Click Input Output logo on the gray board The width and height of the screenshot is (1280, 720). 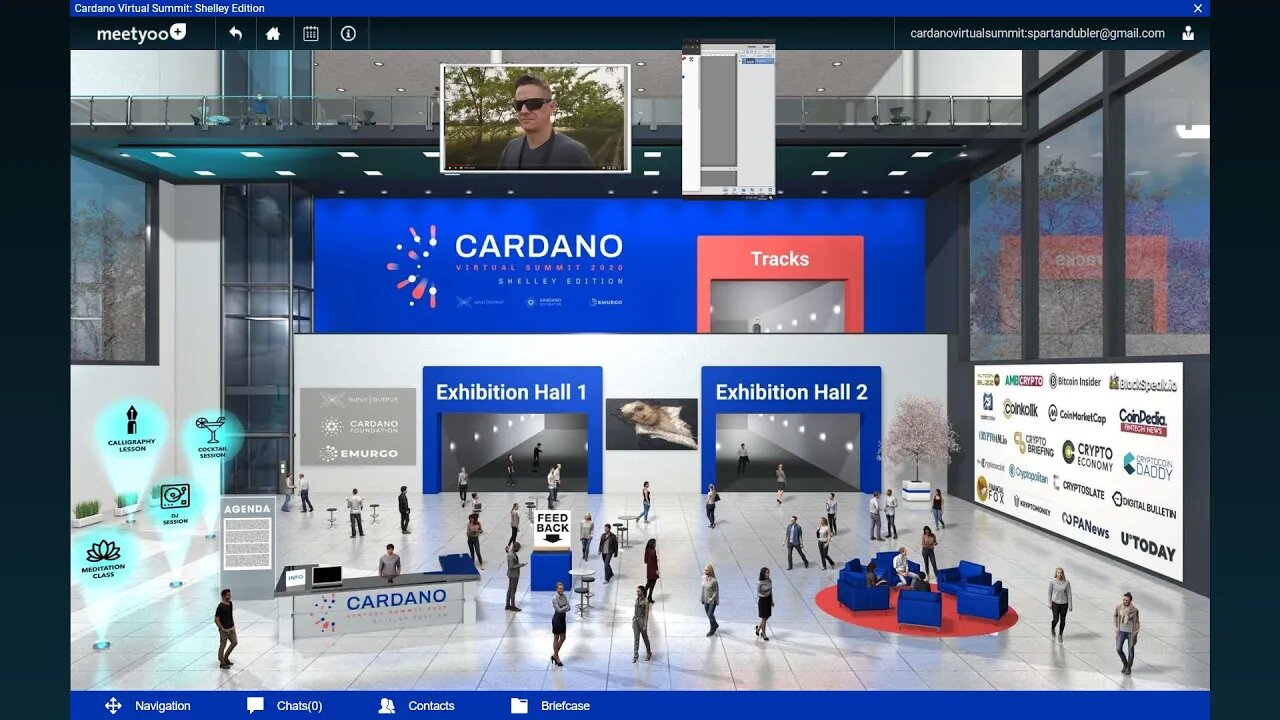358,399
